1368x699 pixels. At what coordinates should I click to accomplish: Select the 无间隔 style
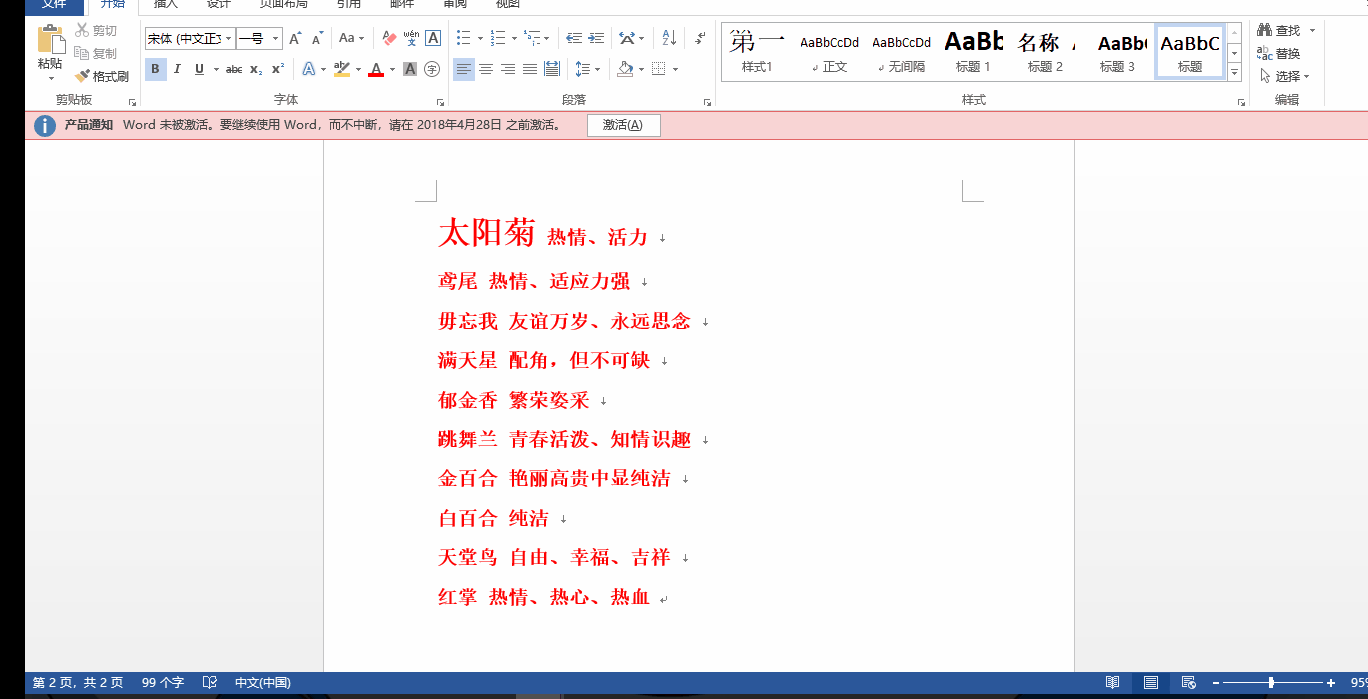902,51
